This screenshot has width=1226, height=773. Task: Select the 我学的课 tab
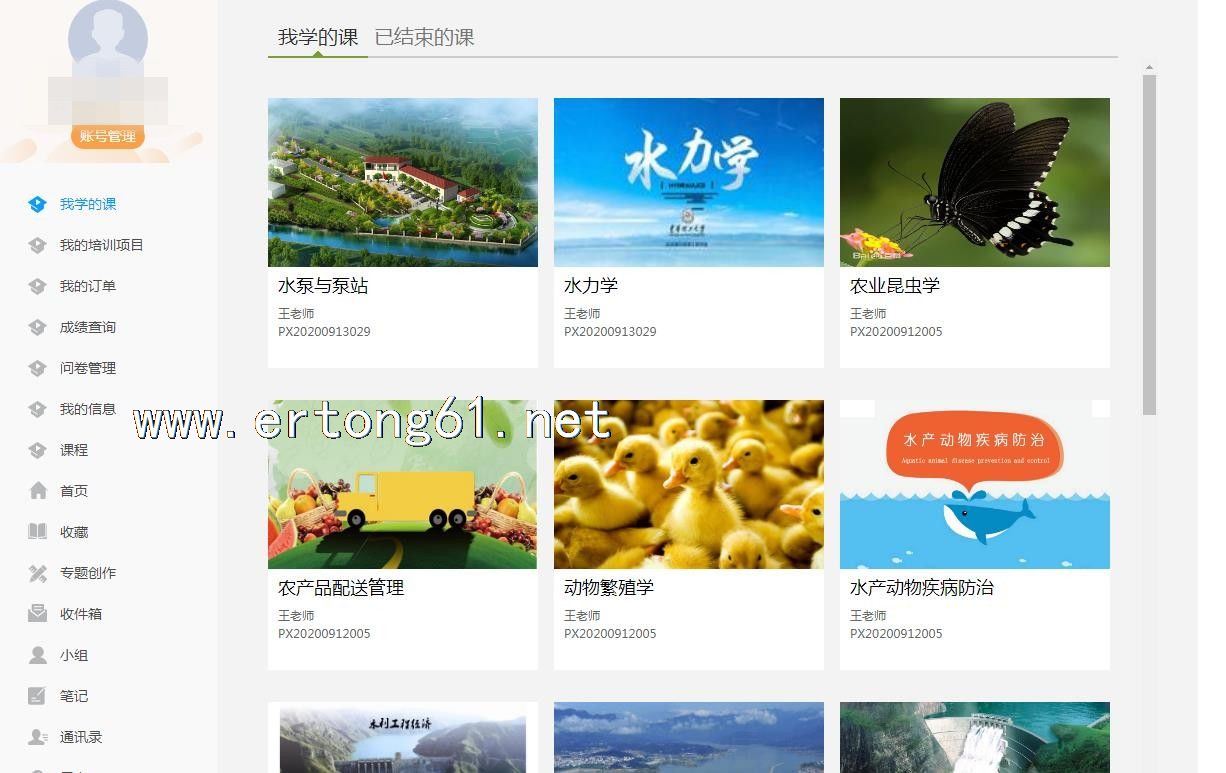tap(318, 38)
